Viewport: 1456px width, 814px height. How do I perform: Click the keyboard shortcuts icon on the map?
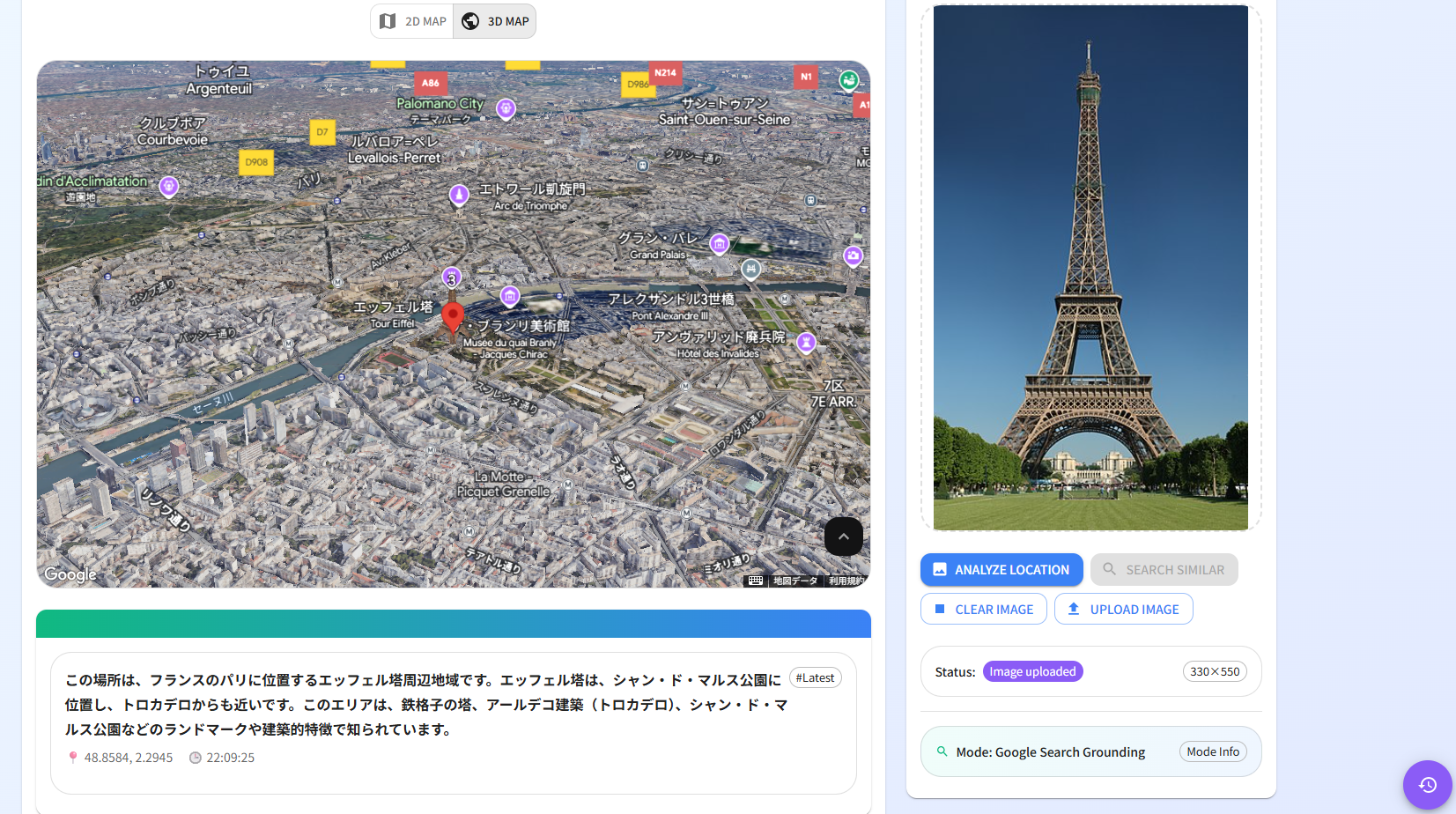755,581
